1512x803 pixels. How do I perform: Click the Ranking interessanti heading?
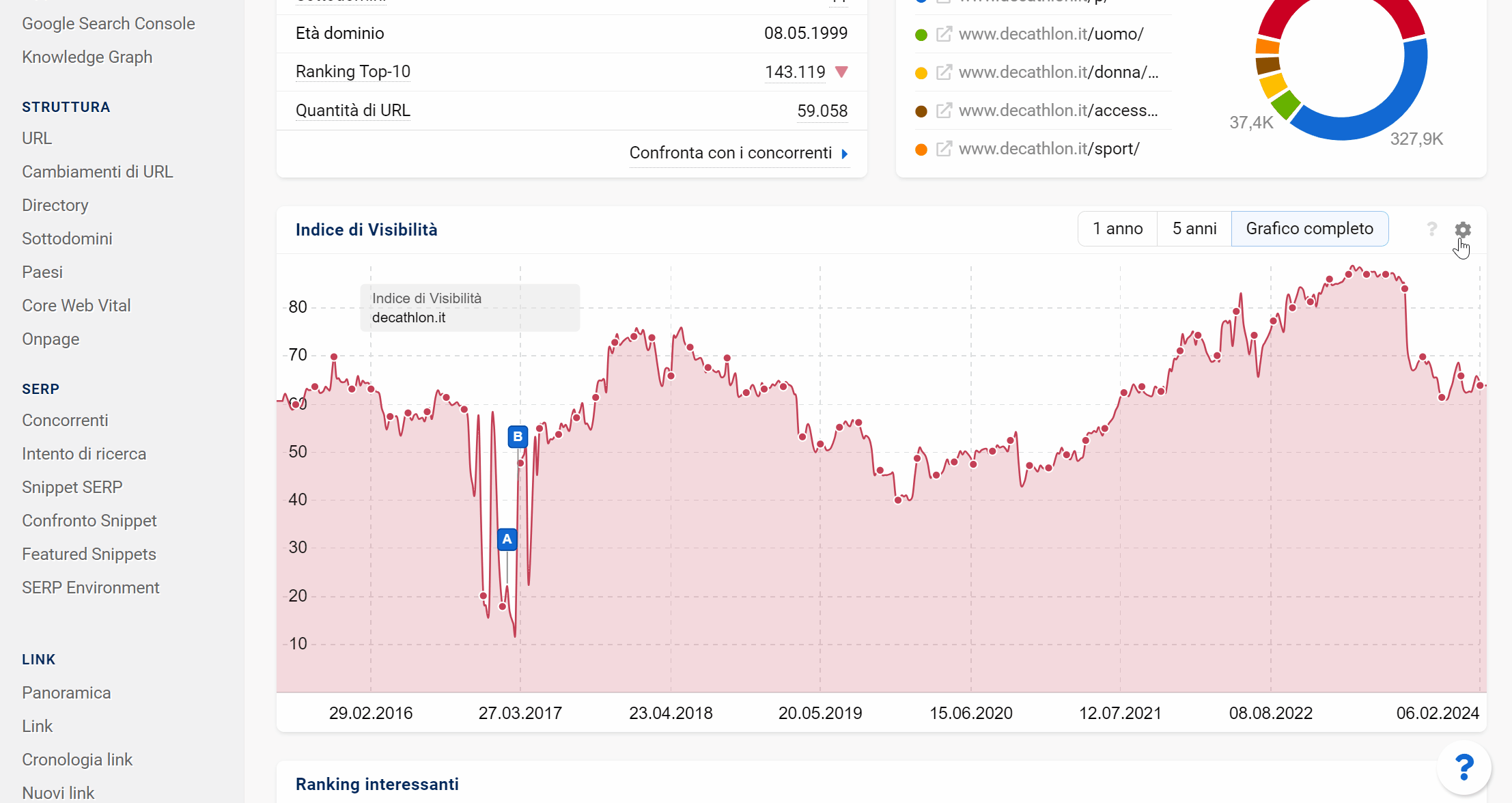[x=377, y=785]
